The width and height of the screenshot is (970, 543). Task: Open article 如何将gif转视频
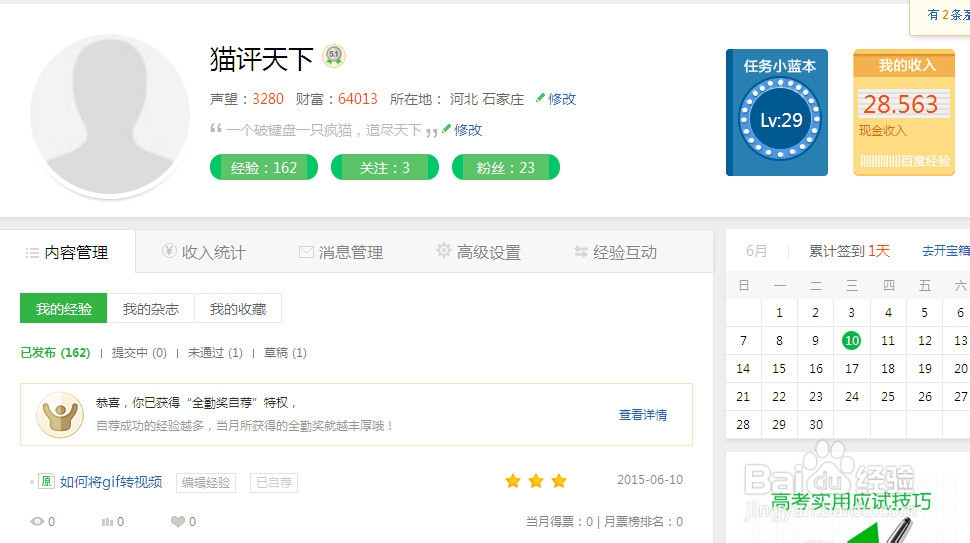click(111, 482)
